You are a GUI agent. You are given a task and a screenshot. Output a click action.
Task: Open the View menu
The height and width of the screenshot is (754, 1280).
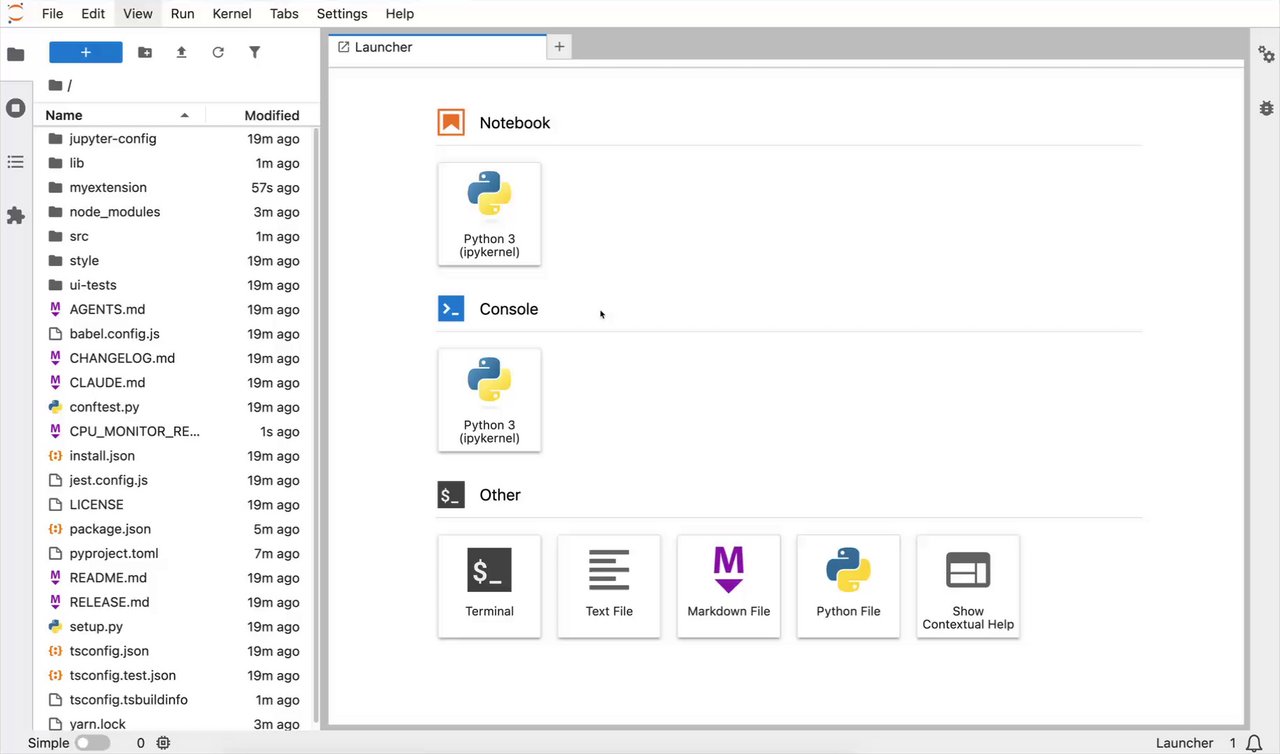click(138, 14)
